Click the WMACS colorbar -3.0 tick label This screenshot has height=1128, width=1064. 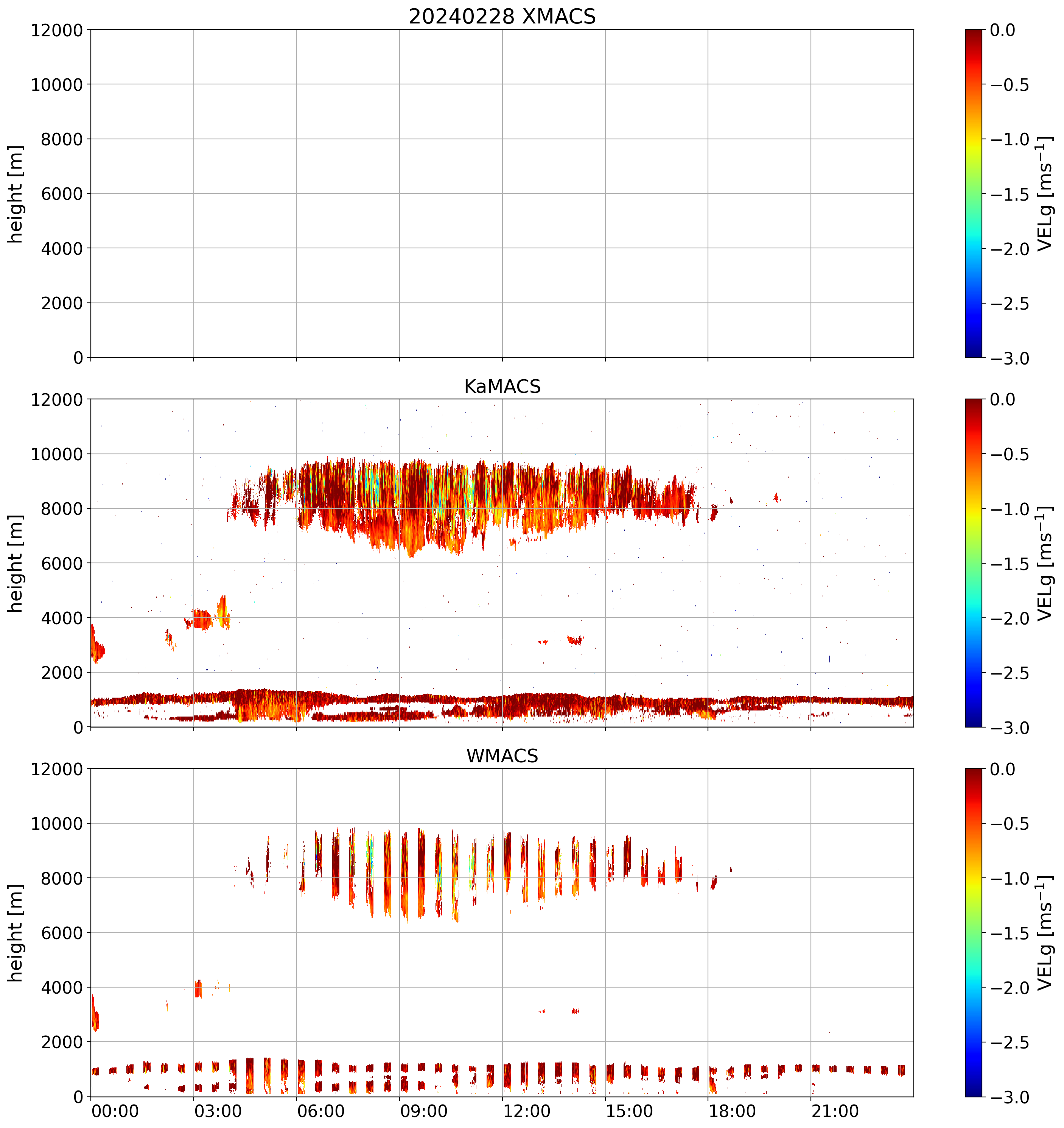click(1010, 1097)
